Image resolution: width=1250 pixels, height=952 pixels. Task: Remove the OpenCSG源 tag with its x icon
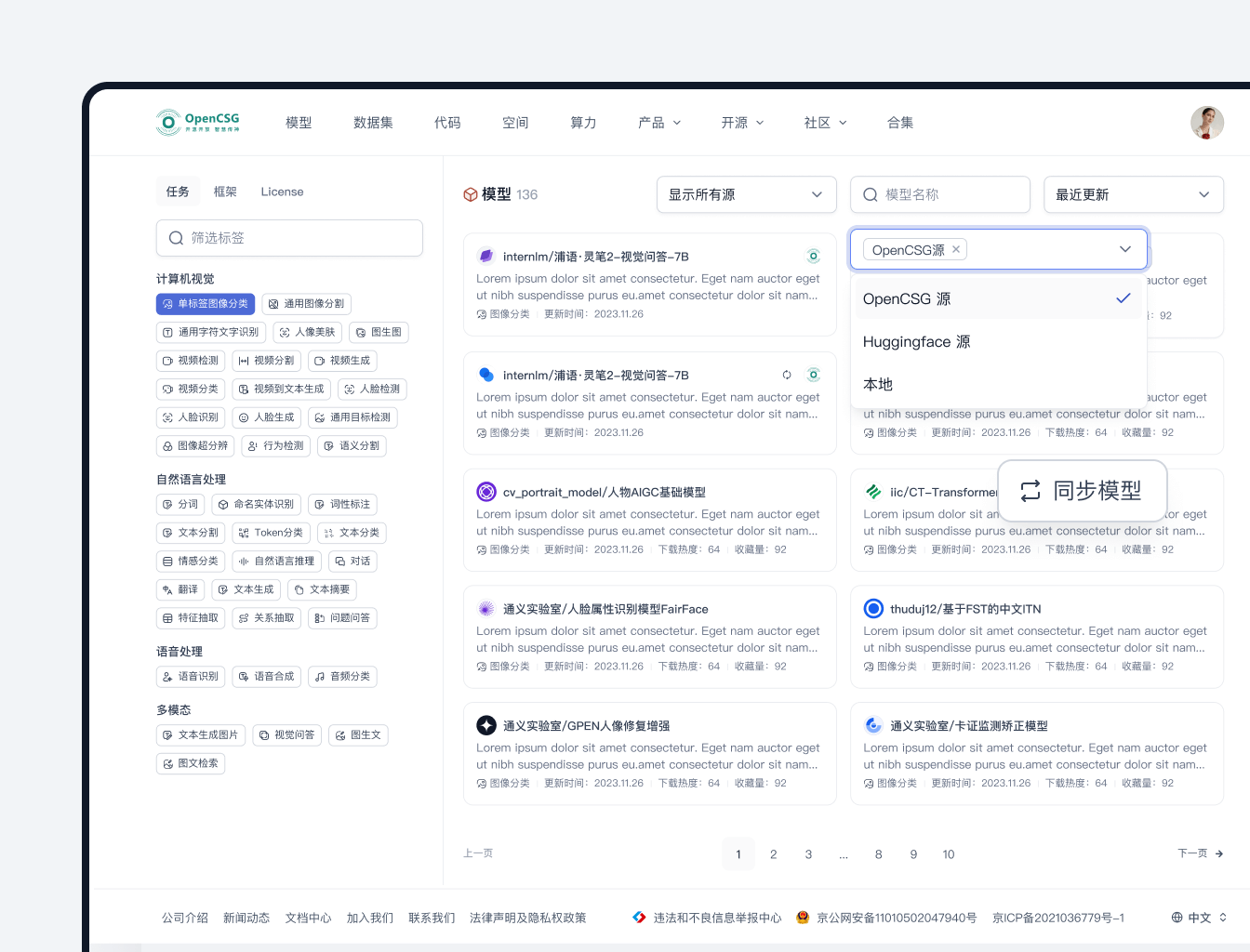pyautogui.click(x=956, y=249)
